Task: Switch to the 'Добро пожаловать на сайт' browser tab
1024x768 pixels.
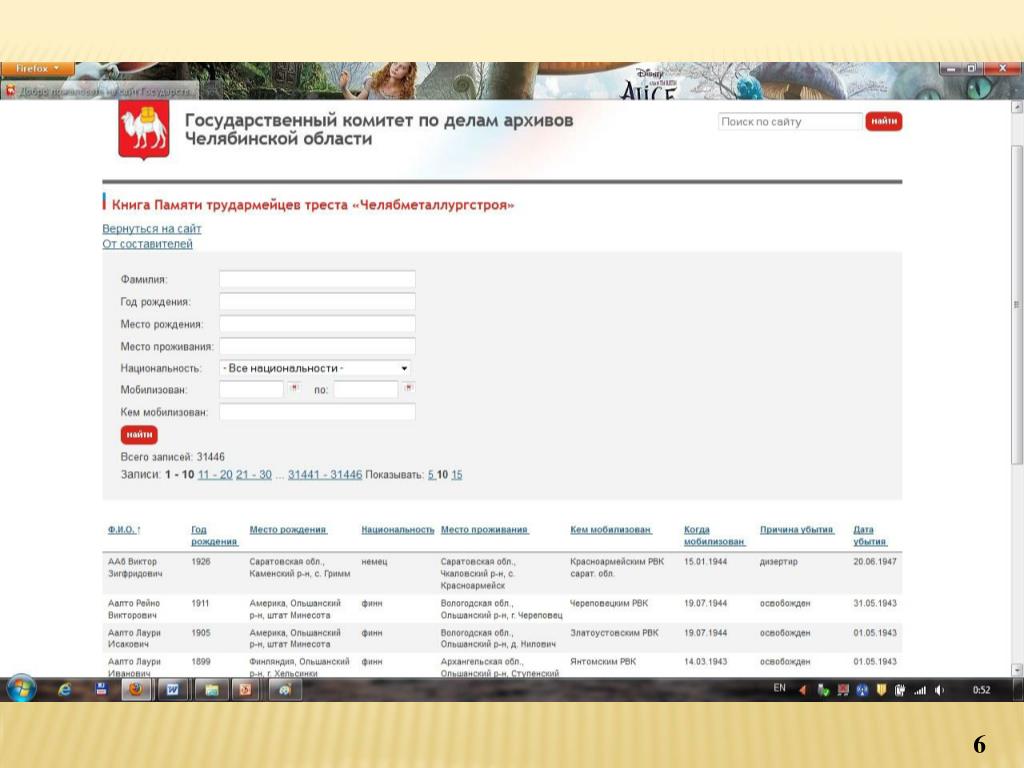Action: coord(99,91)
